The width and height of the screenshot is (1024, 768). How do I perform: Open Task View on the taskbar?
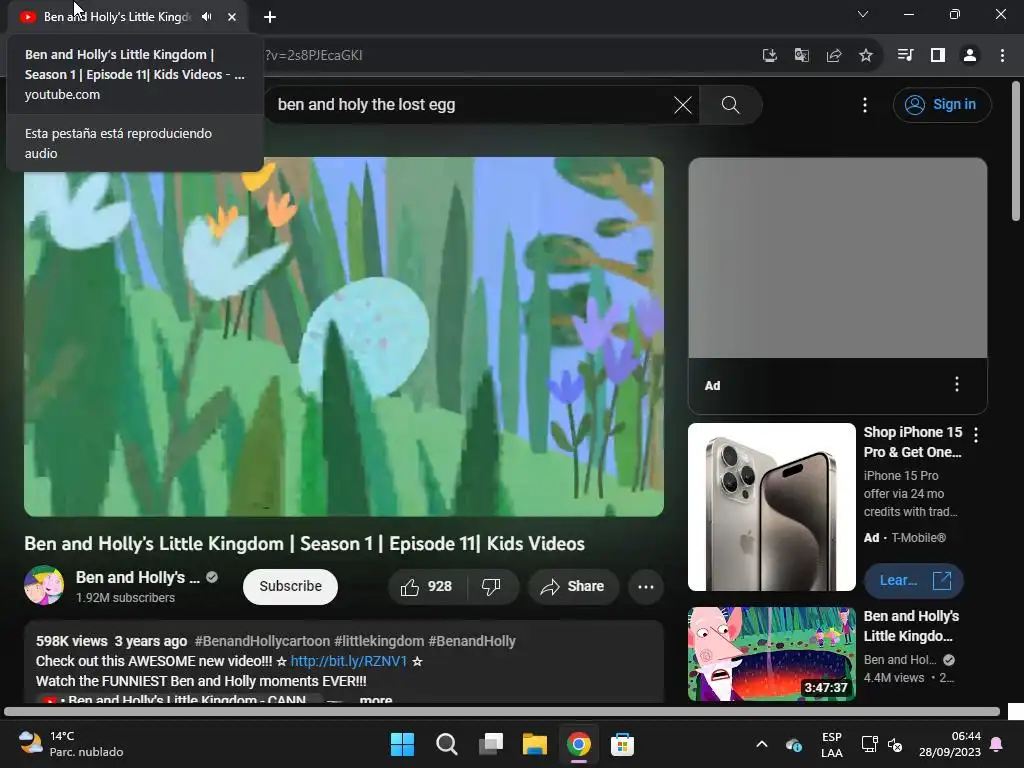pos(490,744)
